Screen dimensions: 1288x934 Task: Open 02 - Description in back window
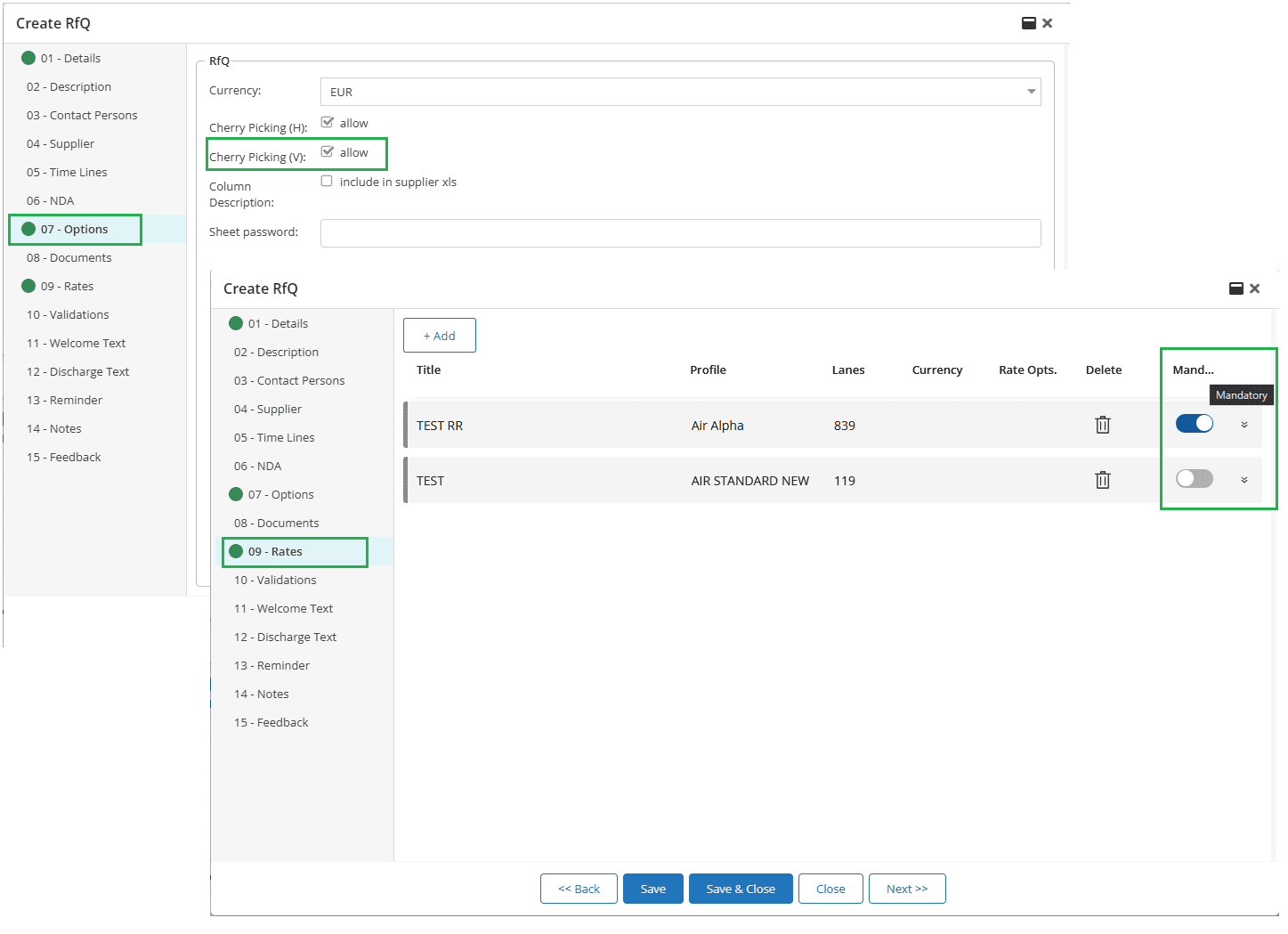(x=69, y=86)
